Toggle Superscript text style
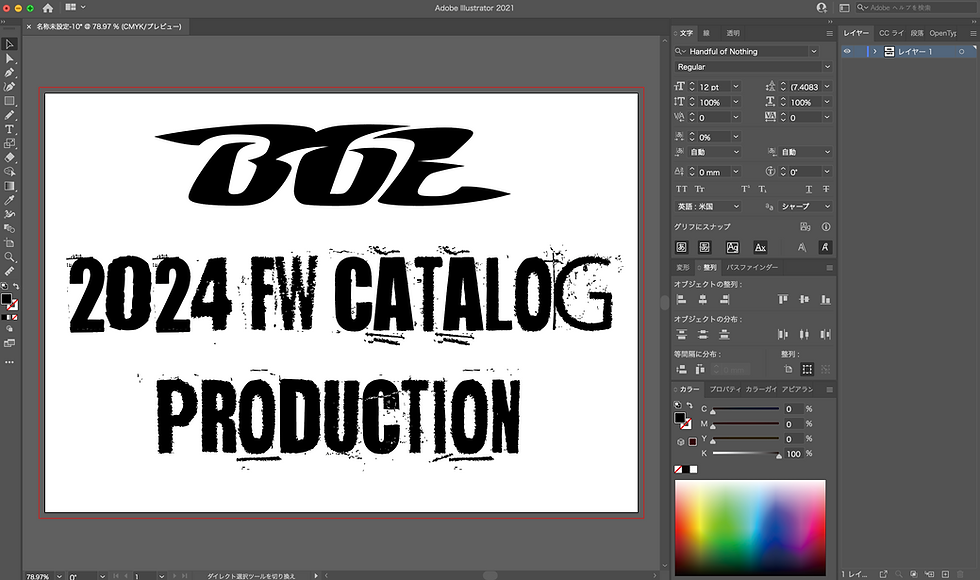 pos(745,189)
